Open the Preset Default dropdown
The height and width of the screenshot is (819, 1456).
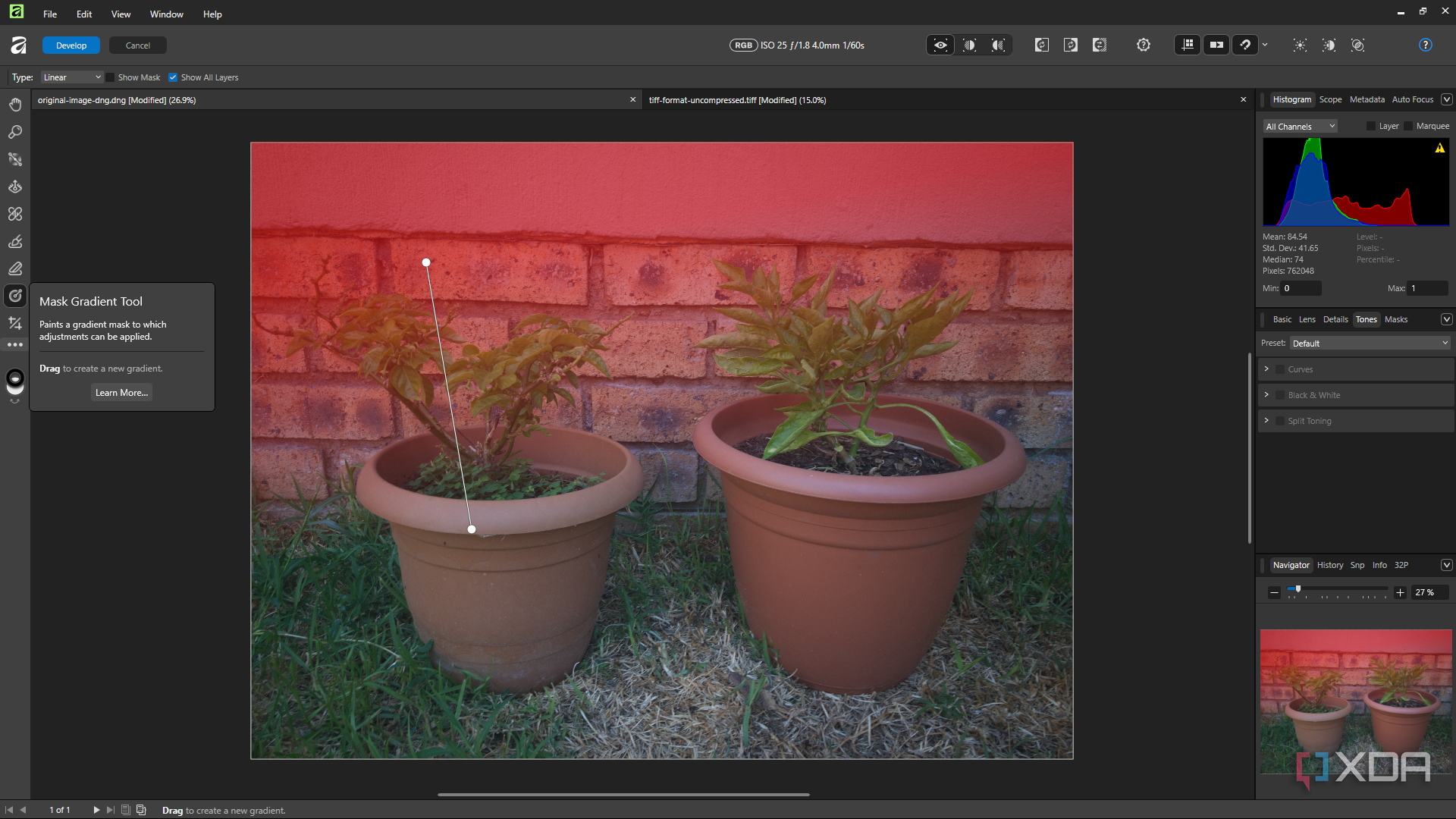coord(1370,344)
